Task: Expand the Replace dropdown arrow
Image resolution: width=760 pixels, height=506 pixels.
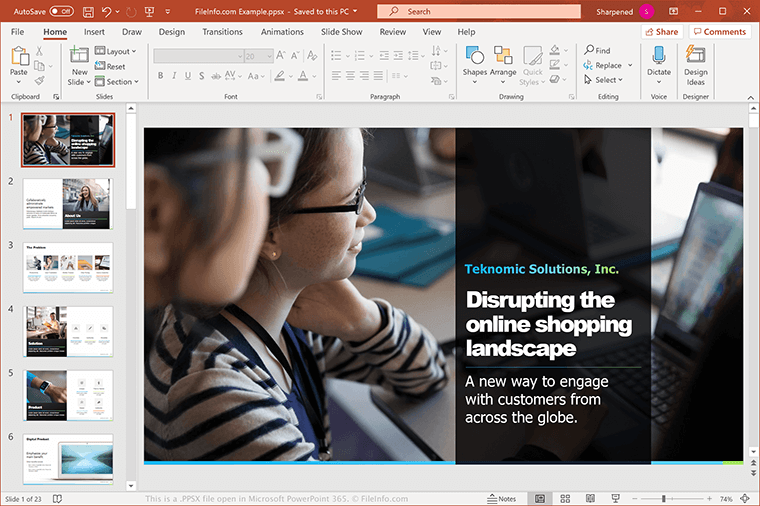Action: point(630,65)
